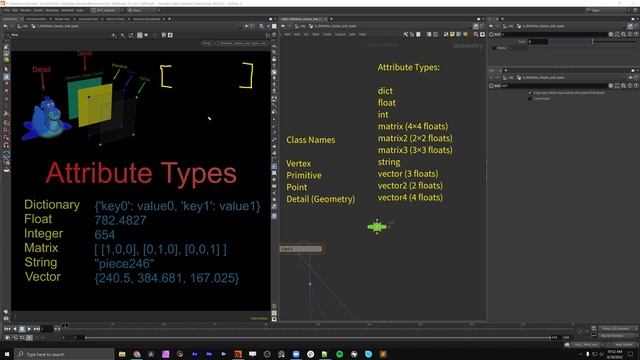Add a new tab in network editor pane

(331, 19)
